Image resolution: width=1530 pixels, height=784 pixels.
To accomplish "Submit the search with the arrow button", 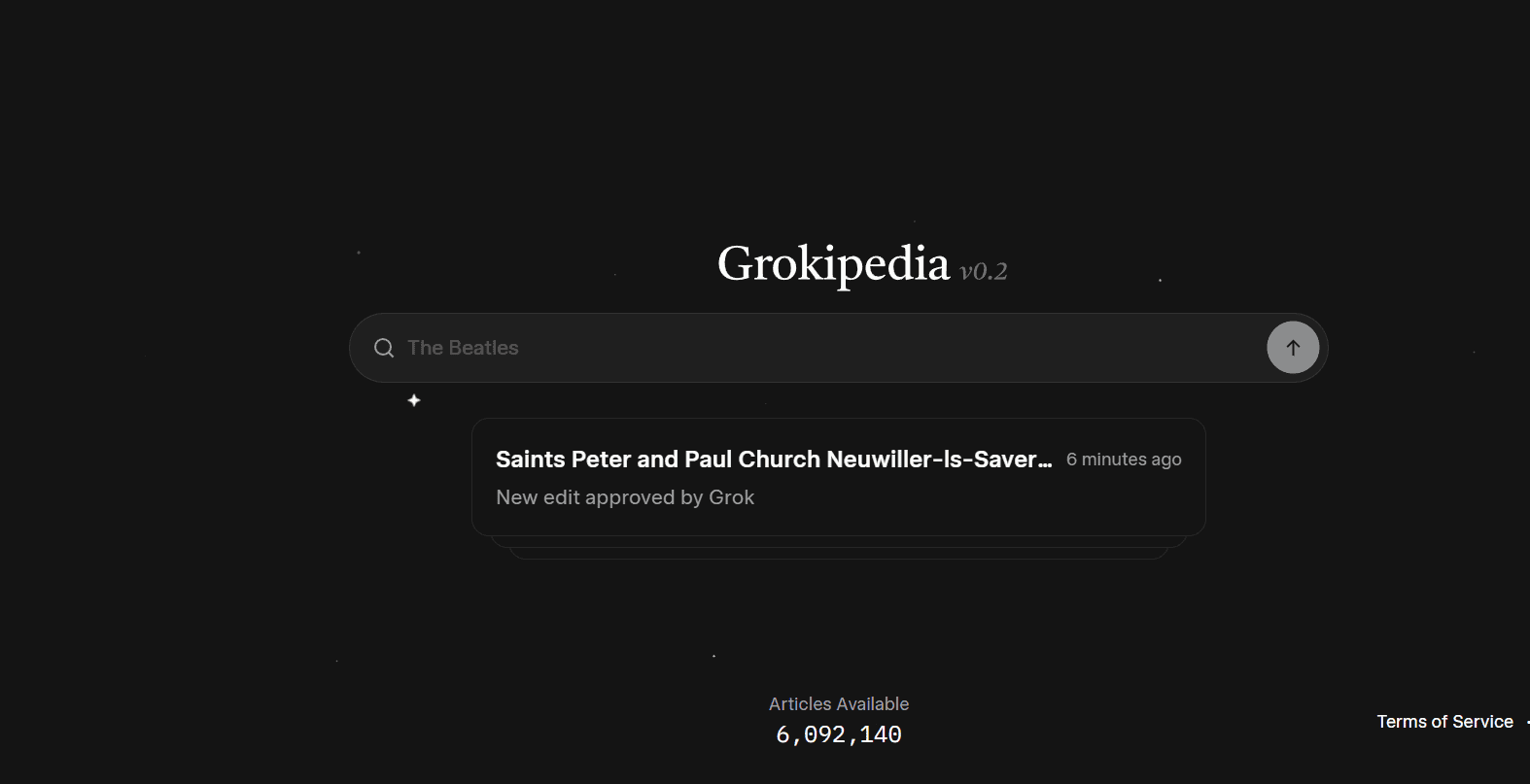I will [x=1293, y=347].
